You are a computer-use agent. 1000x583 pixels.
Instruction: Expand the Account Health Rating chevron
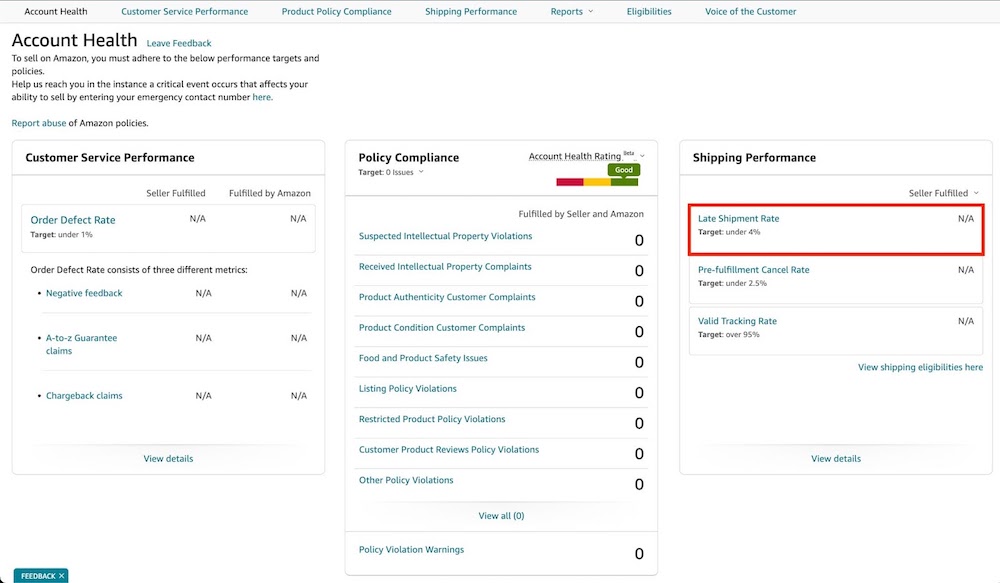click(x=642, y=156)
